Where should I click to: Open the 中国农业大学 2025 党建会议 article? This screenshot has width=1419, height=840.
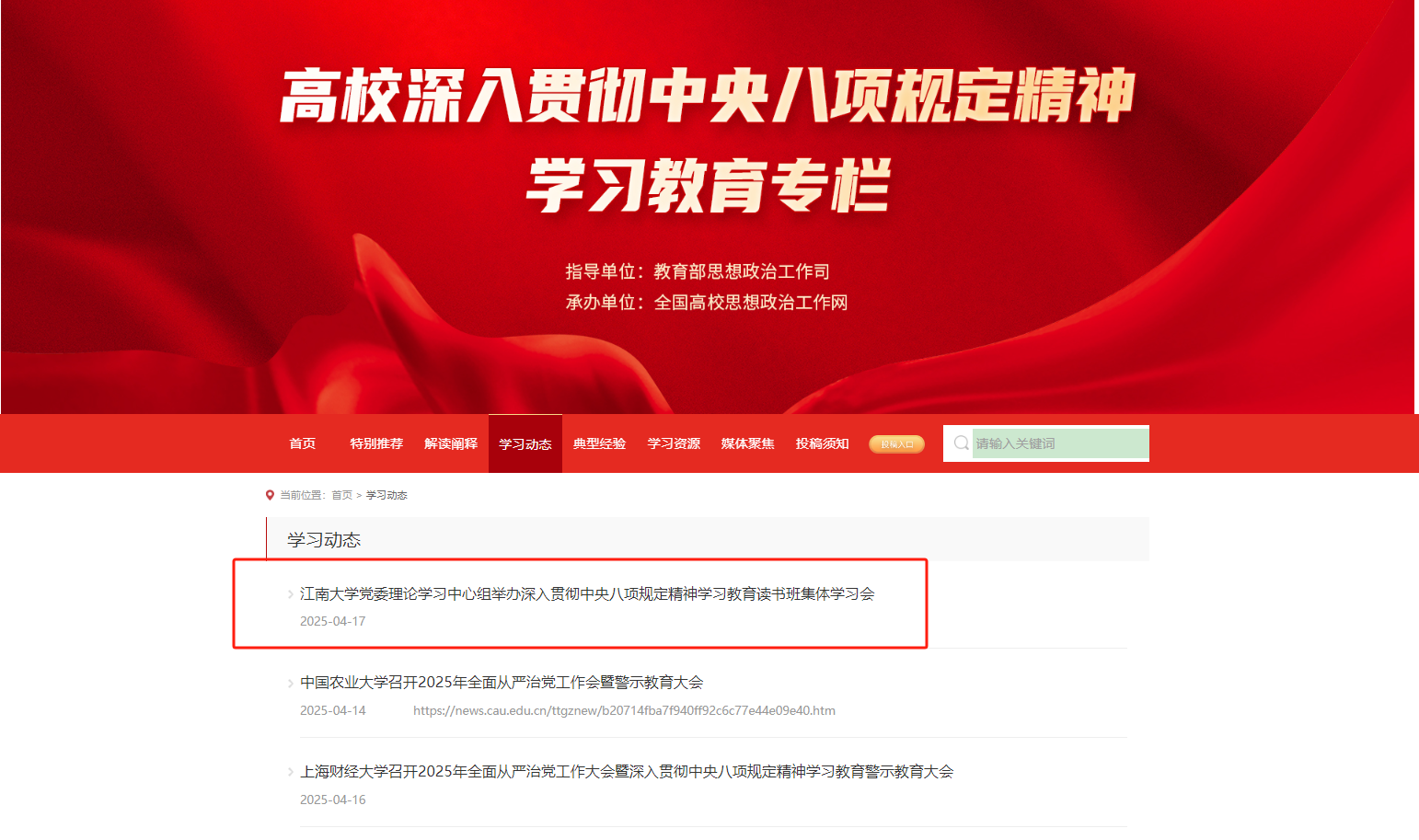point(502,683)
